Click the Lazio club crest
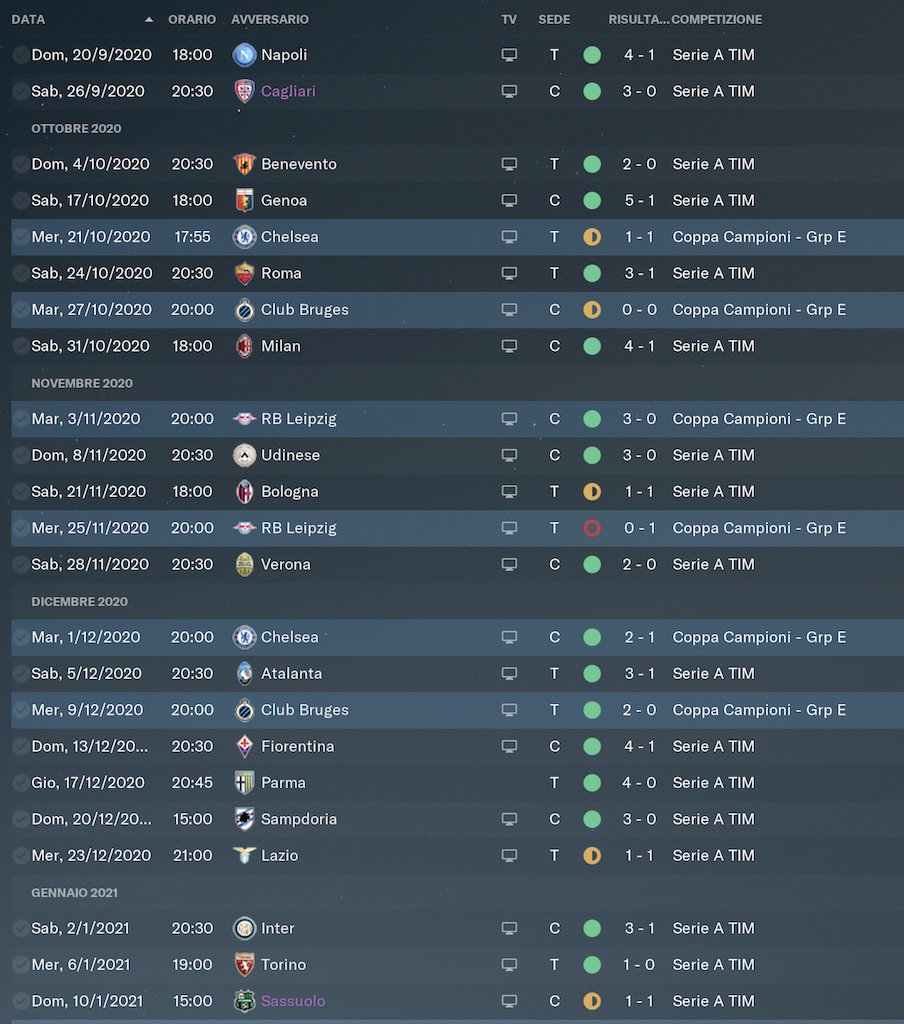 (x=244, y=855)
